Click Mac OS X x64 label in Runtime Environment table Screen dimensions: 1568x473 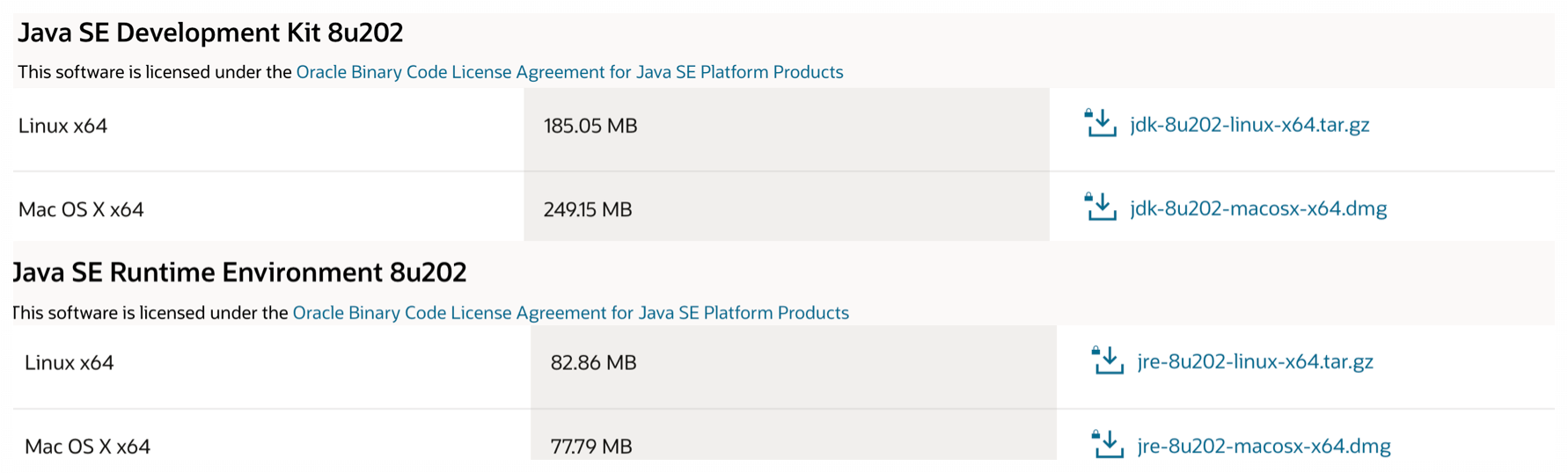[x=87, y=447]
